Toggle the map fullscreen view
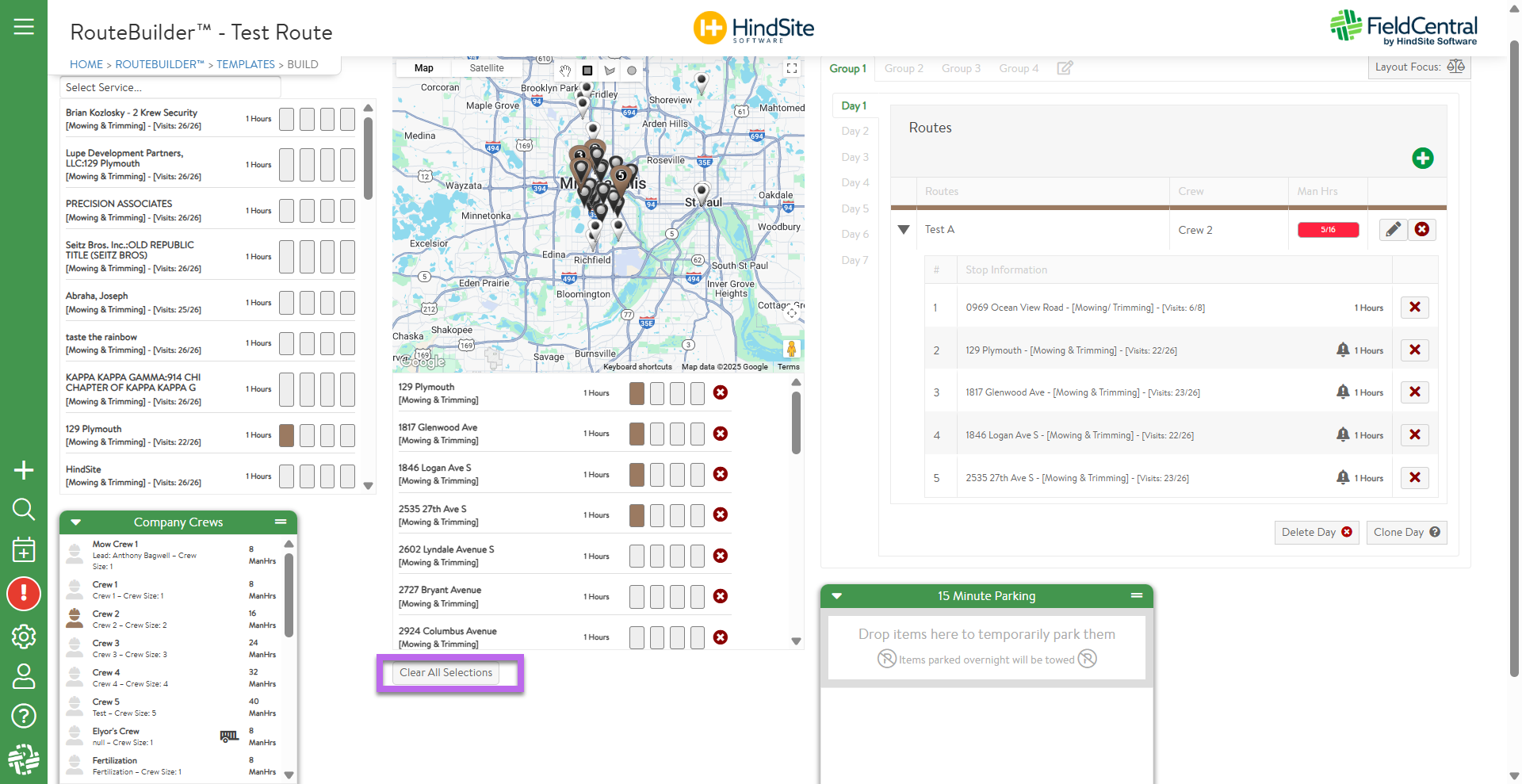The image size is (1522, 784). pos(791,68)
